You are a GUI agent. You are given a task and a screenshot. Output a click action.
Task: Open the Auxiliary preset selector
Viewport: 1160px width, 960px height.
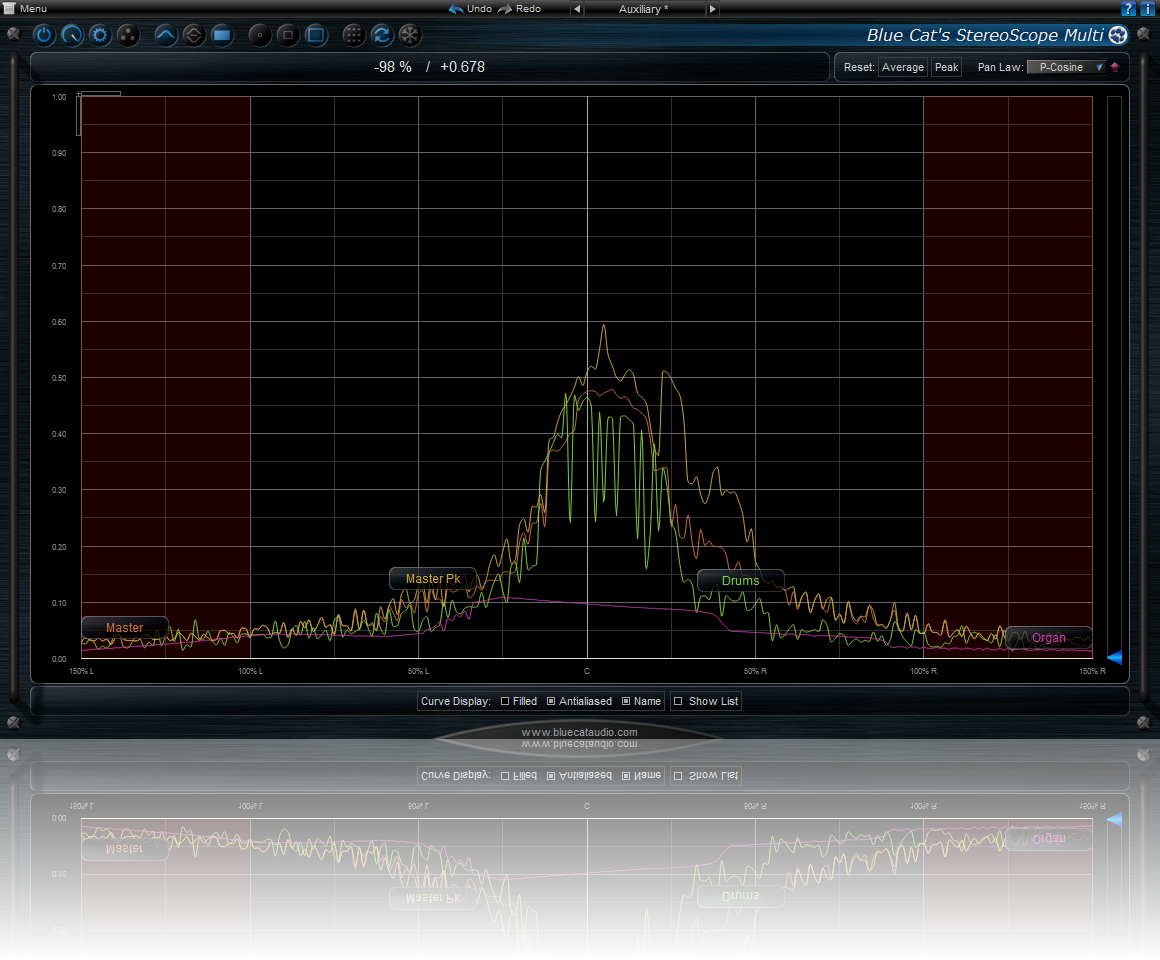click(x=643, y=9)
